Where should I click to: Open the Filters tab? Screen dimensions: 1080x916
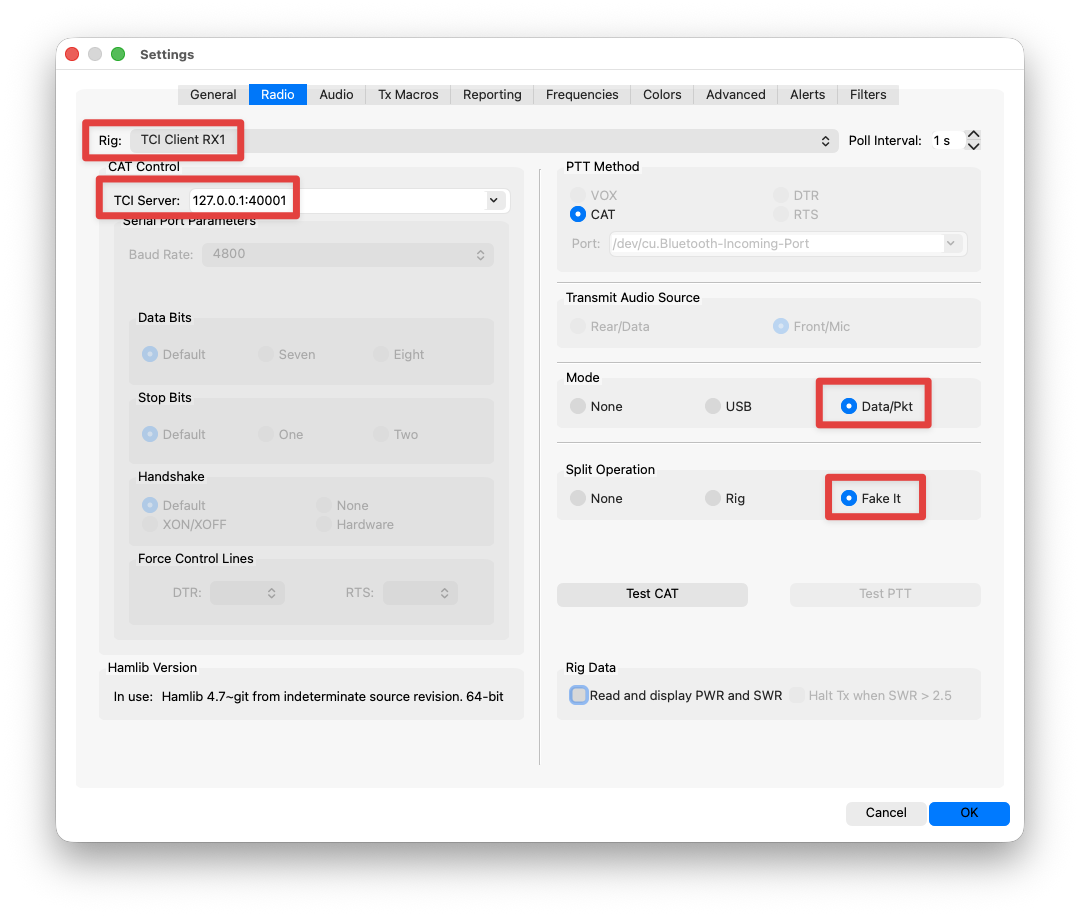[x=868, y=94]
